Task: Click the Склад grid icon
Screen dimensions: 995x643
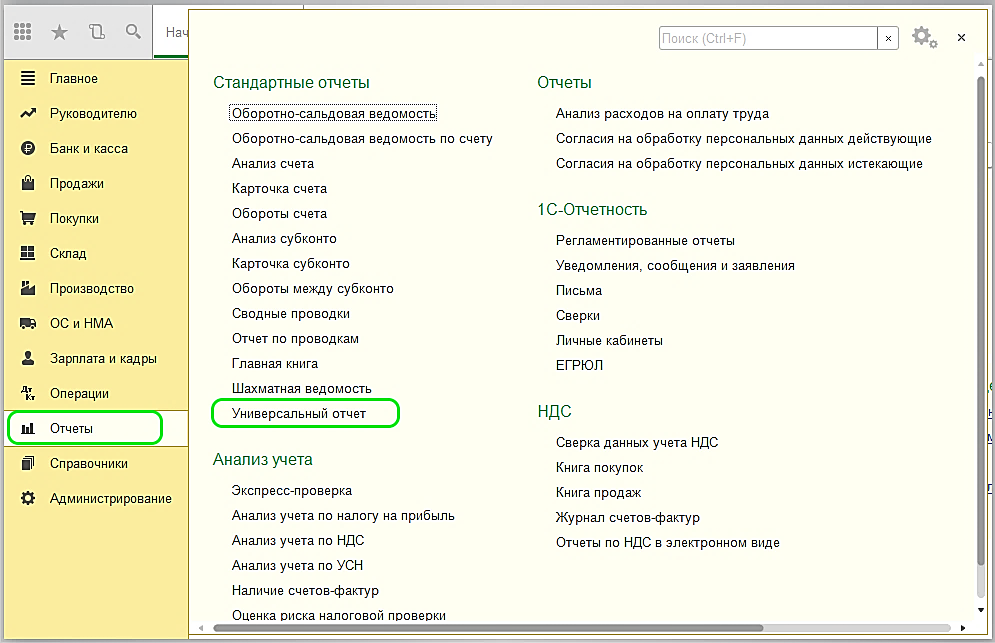Action: [28, 253]
